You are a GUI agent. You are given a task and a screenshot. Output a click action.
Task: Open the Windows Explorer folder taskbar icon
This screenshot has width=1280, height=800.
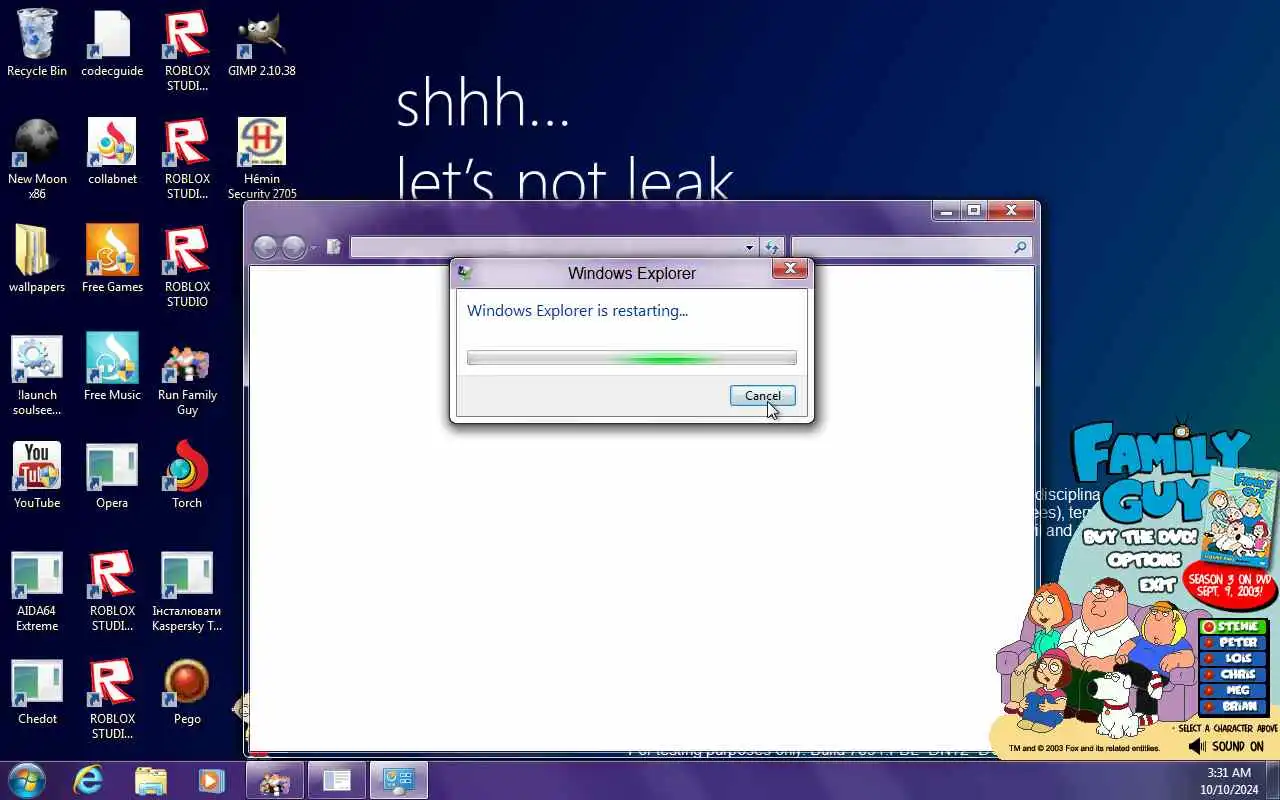click(x=150, y=780)
